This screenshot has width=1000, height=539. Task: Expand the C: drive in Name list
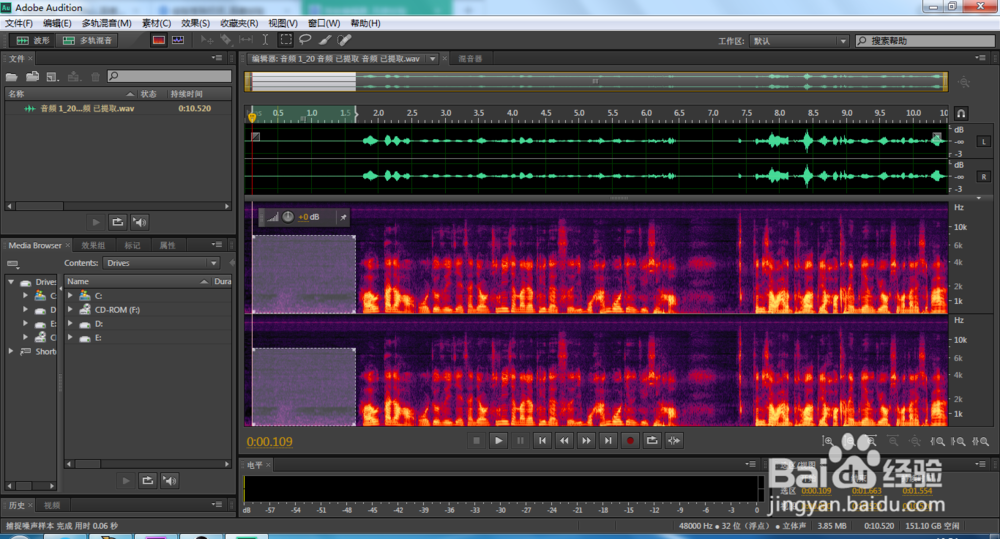click(71, 295)
